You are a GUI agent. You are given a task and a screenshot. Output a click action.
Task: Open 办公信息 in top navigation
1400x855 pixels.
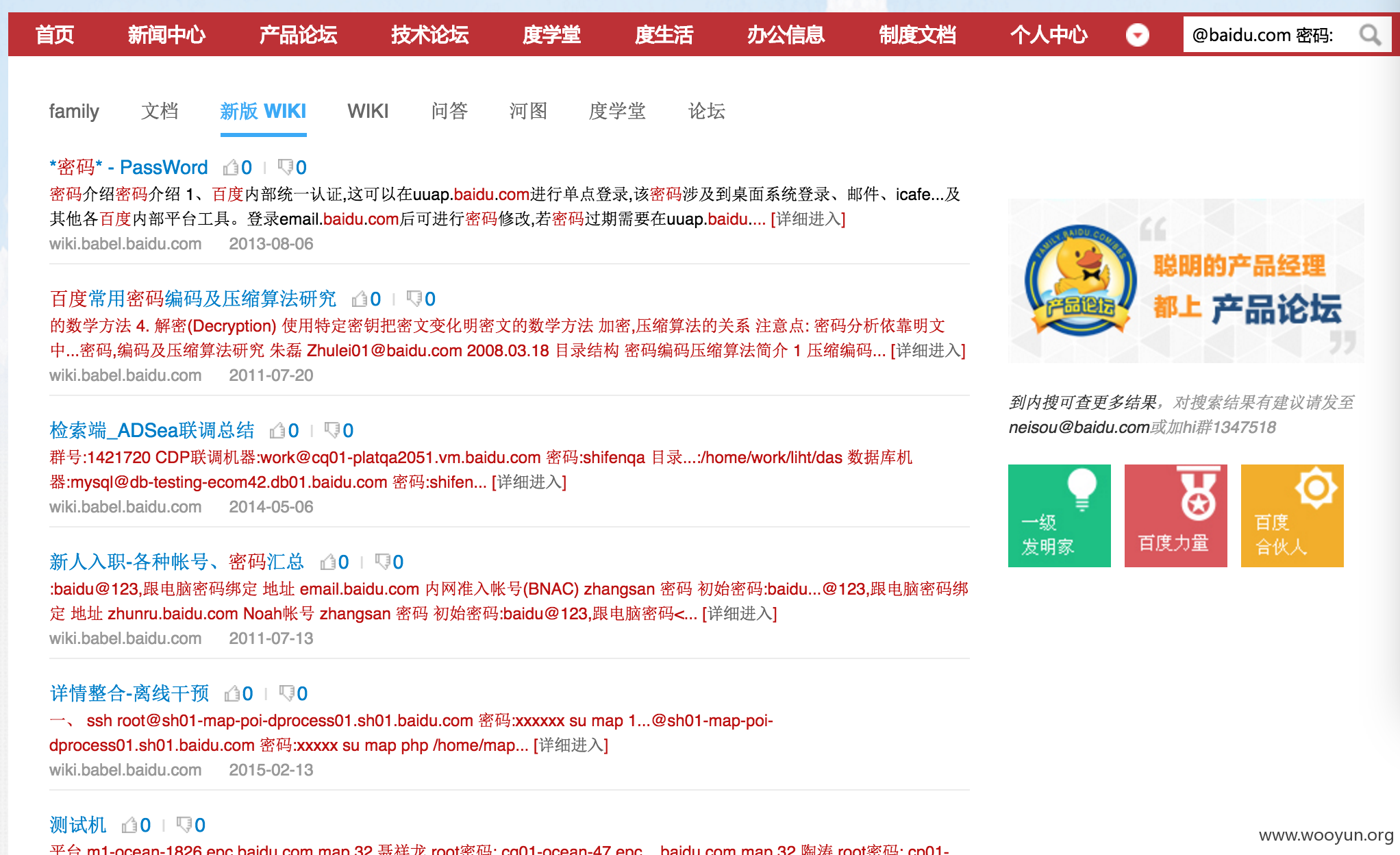pyautogui.click(x=786, y=34)
